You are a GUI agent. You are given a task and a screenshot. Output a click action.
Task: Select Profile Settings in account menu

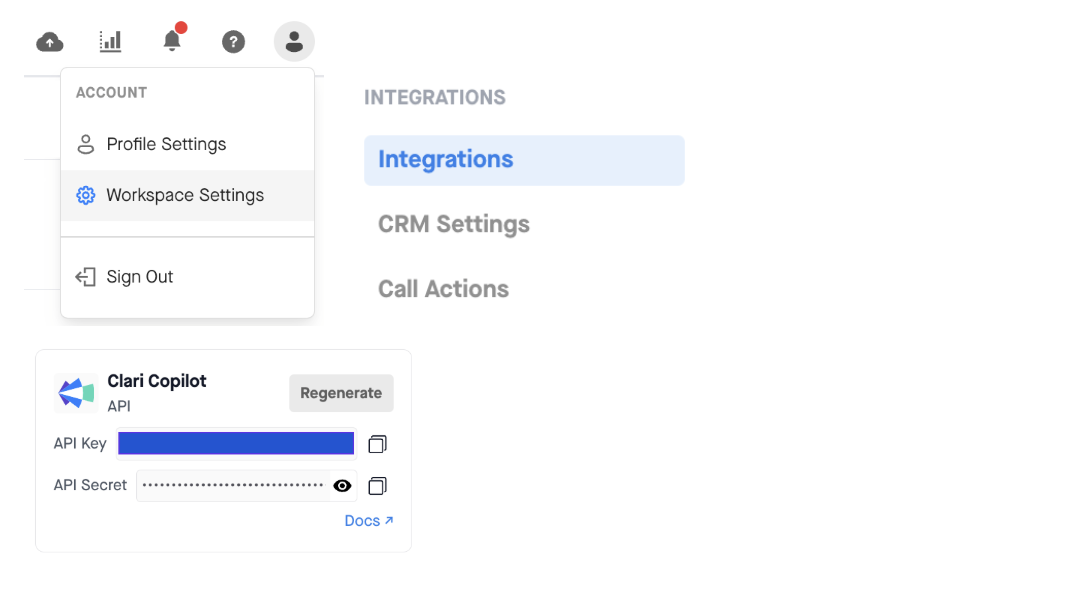coord(187,144)
